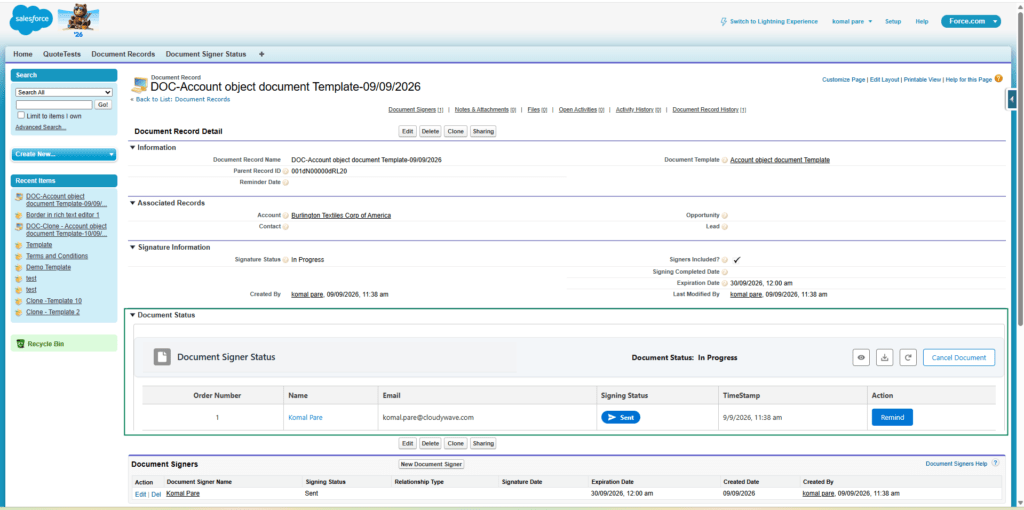1024x510 pixels.
Task: Open the orange Help for this Page icon
Action: point(999,78)
